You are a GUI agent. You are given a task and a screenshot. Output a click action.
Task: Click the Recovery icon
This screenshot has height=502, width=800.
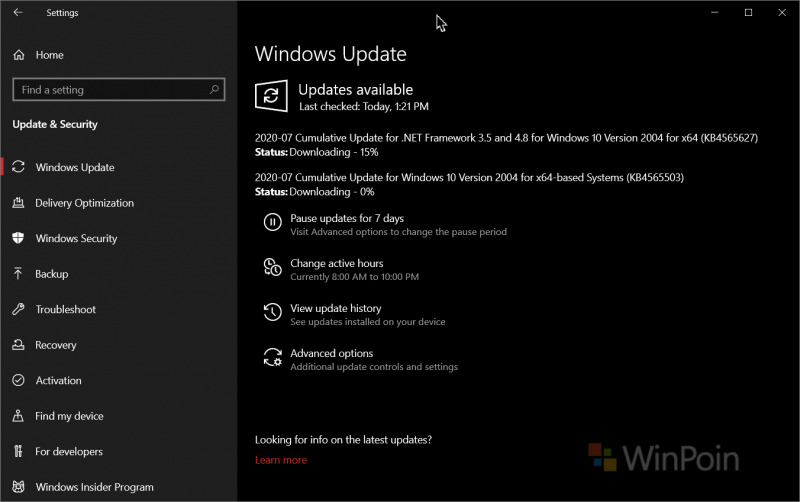point(18,345)
